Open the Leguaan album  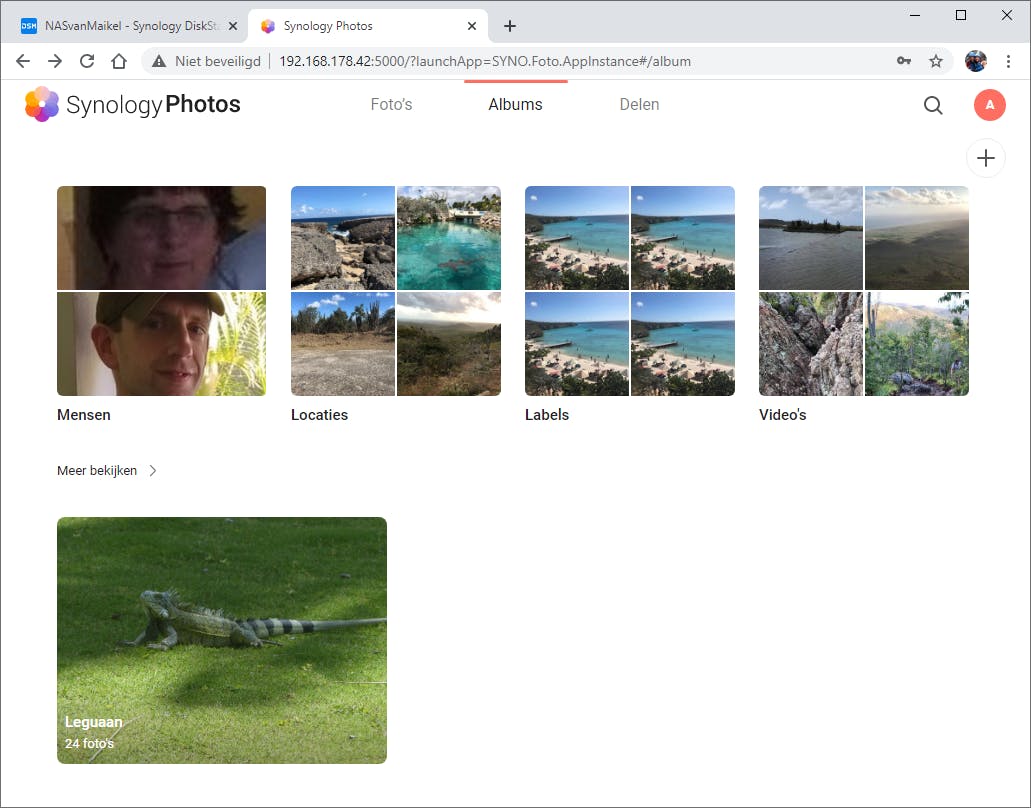pyautogui.click(x=222, y=640)
